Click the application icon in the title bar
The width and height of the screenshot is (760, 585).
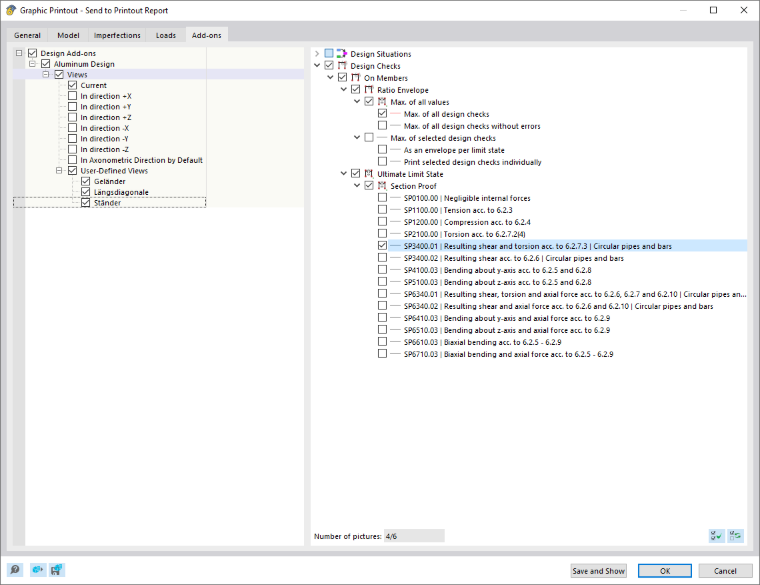pyautogui.click(x=11, y=10)
